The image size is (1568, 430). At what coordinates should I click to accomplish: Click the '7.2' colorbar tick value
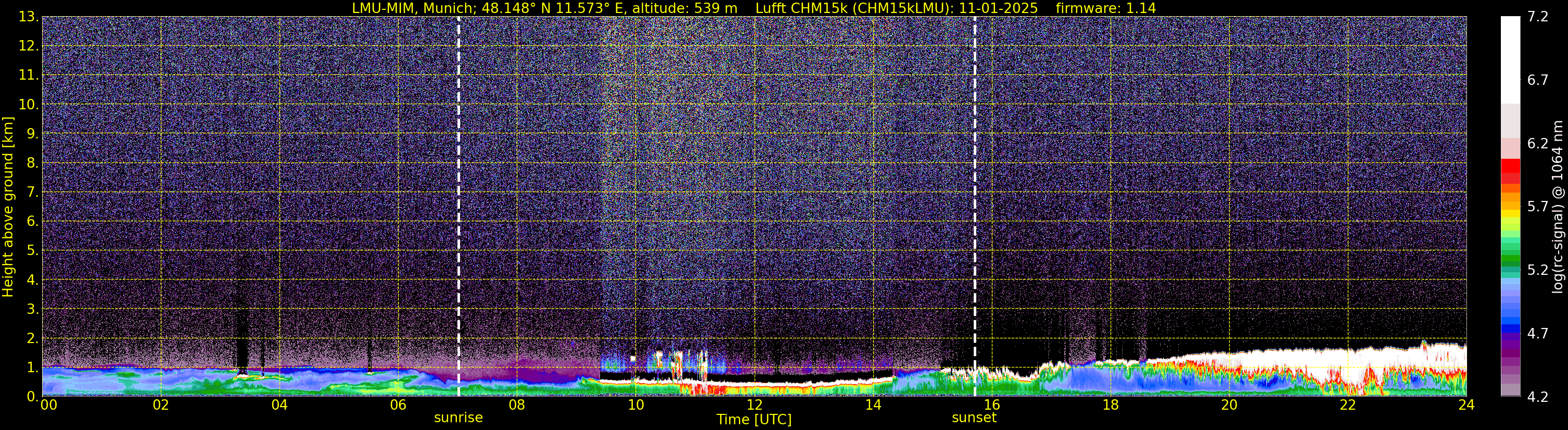[x=1538, y=17]
